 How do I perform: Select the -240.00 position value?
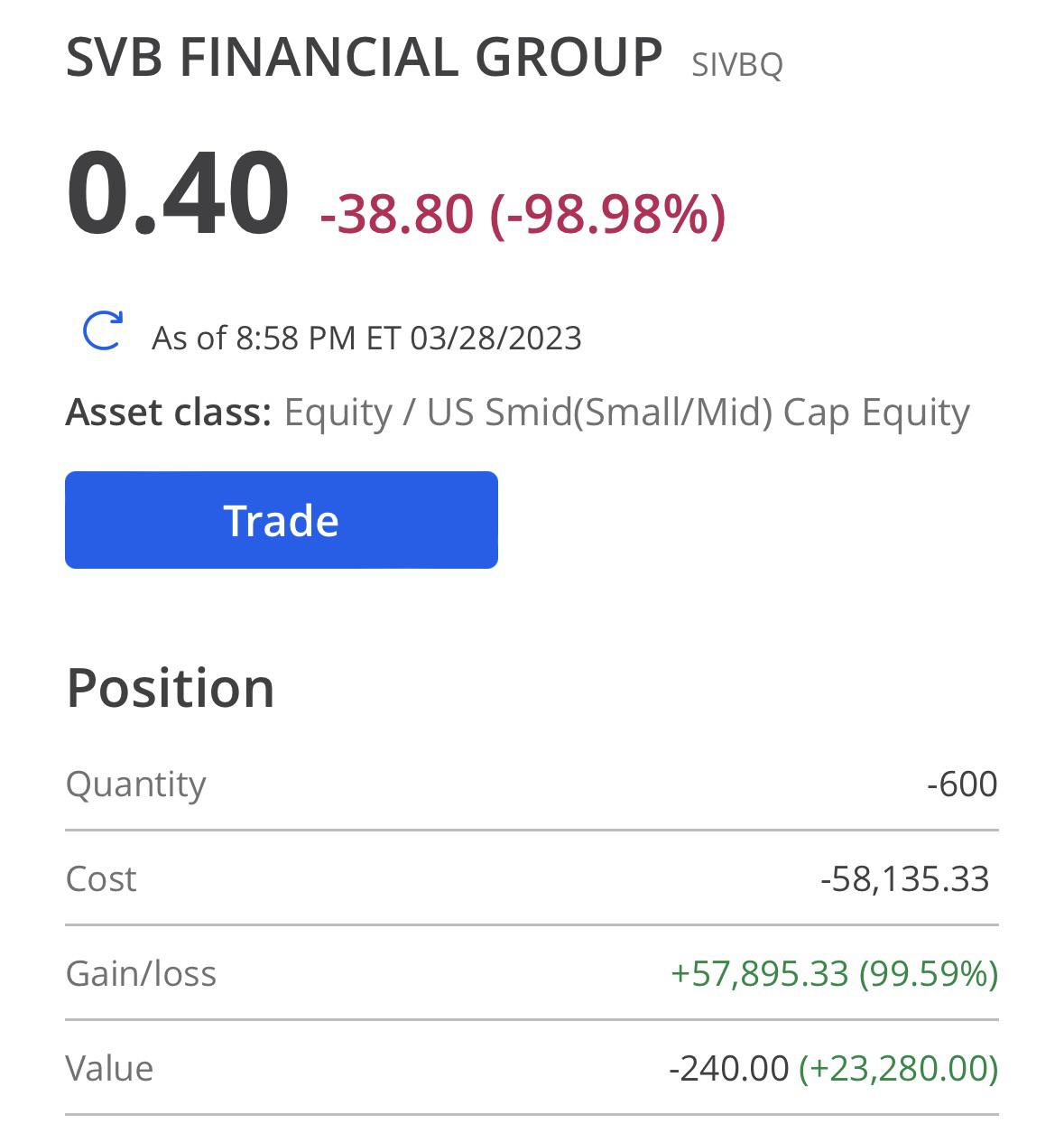(x=728, y=1068)
